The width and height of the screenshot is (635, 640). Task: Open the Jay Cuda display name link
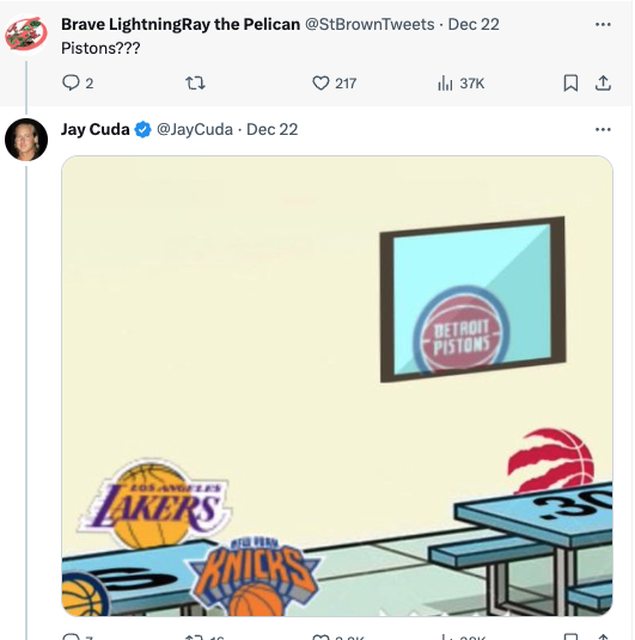[x=95, y=129]
